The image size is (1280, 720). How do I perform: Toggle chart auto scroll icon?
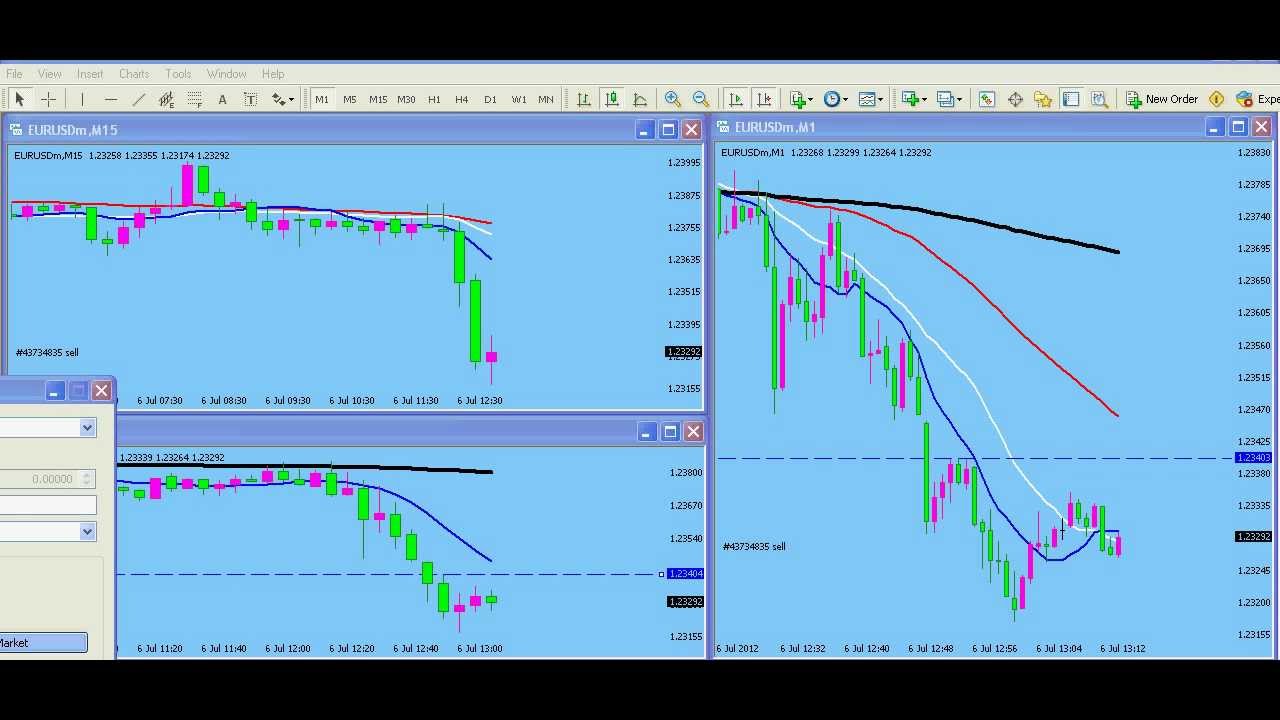735,99
